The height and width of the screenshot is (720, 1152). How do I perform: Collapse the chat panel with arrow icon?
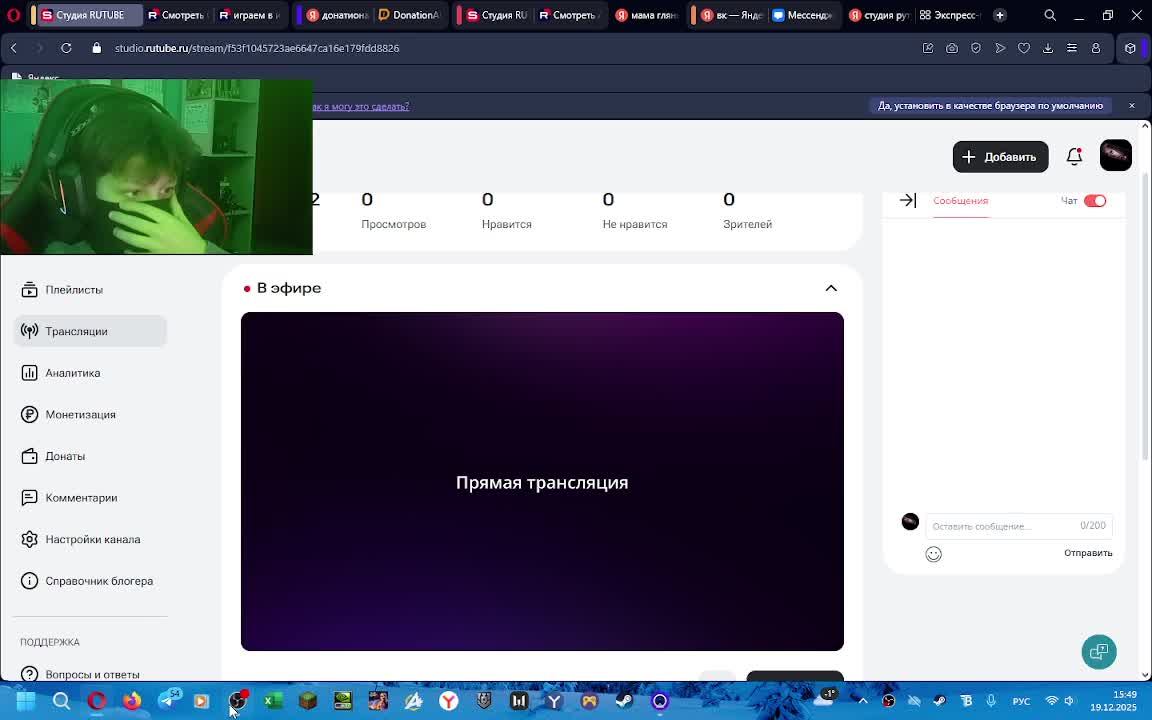click(907, 200)
